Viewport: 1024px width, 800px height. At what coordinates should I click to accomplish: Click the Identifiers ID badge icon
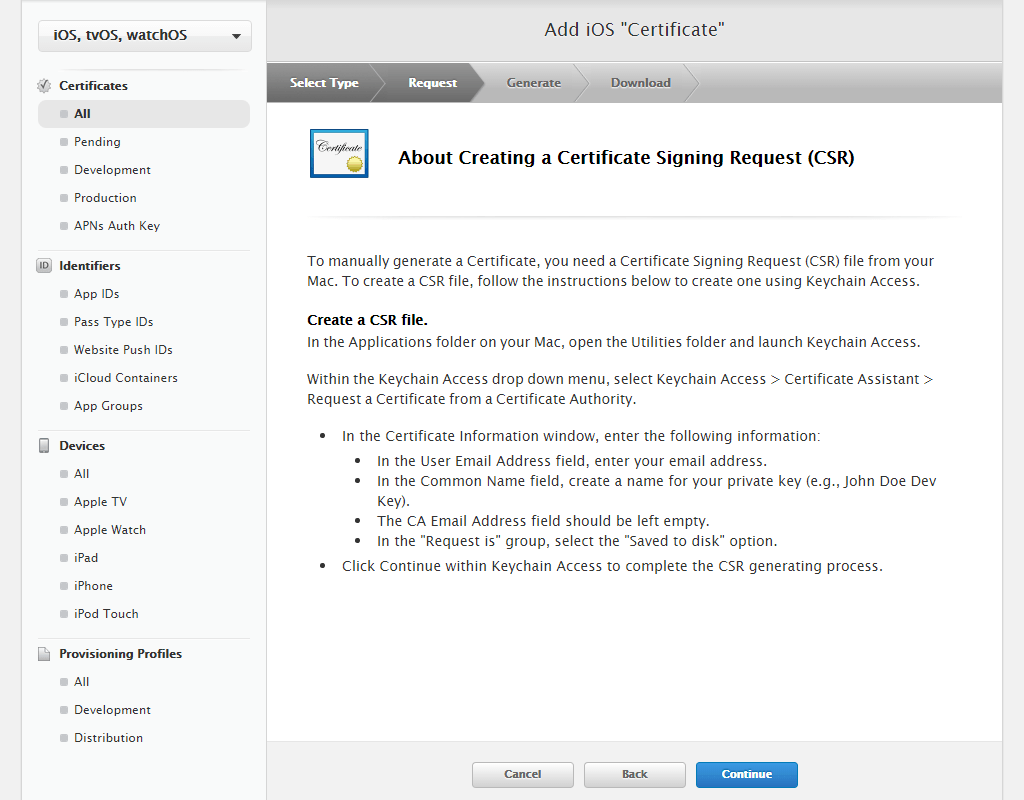pyautogui.click(x=44, y=266)
